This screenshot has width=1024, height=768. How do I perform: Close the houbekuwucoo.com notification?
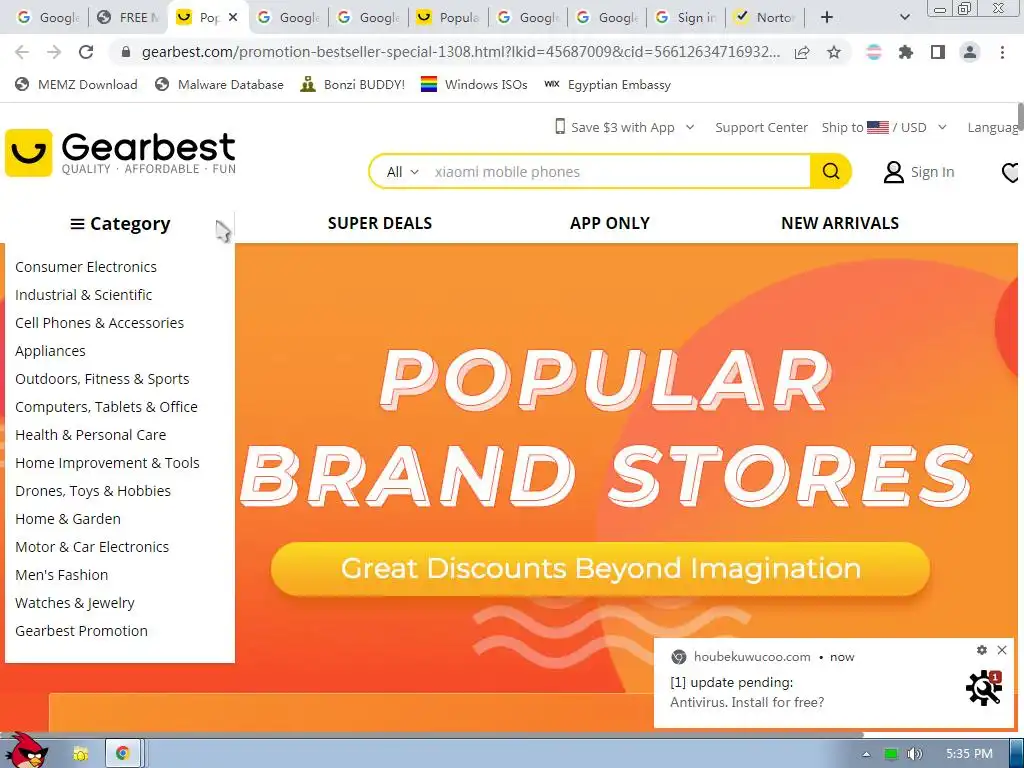[x=1002, y=650]
